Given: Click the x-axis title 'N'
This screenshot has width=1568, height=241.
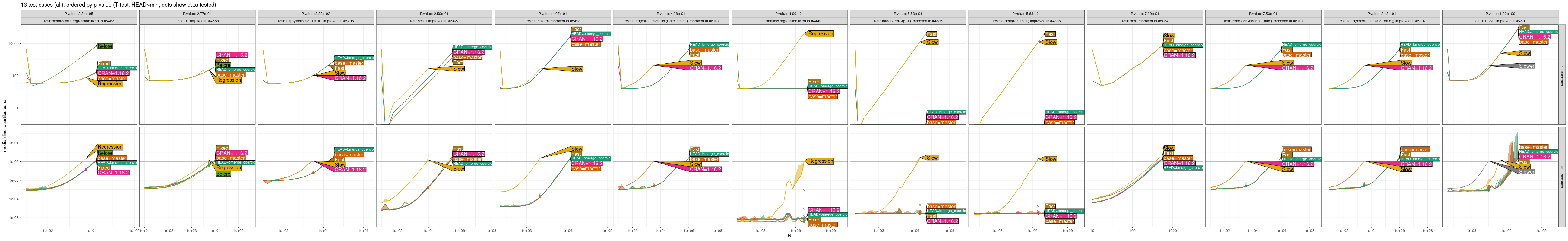Looking at the screenshot, I should pyautogui.click(x=789, y=236).
